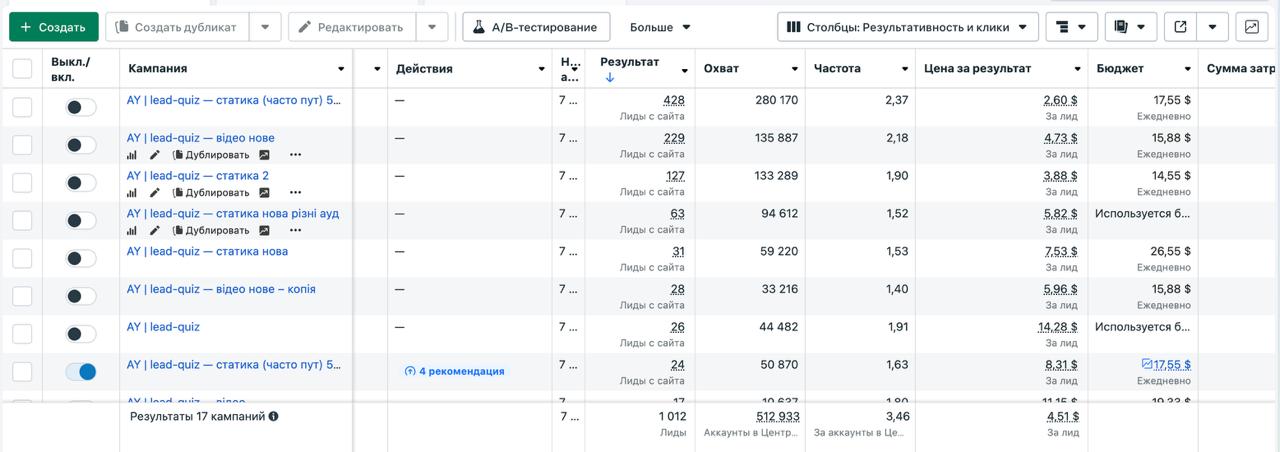This screenshot has width=1280, height=452.
Task: Disable the active 'статика (часто пут)' campaign switch
Action: [x=81, y=372]
